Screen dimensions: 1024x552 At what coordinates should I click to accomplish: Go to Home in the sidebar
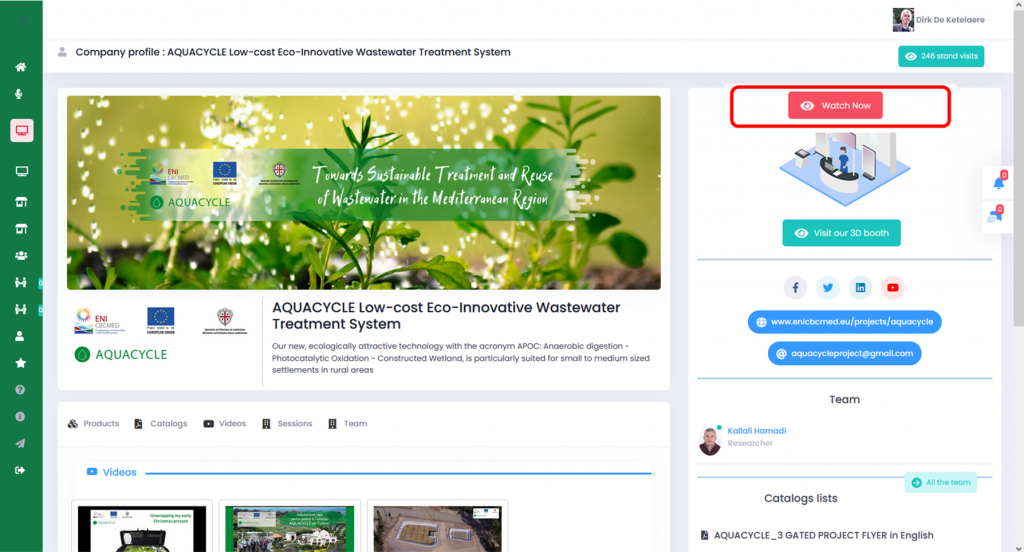click(21, 67)
